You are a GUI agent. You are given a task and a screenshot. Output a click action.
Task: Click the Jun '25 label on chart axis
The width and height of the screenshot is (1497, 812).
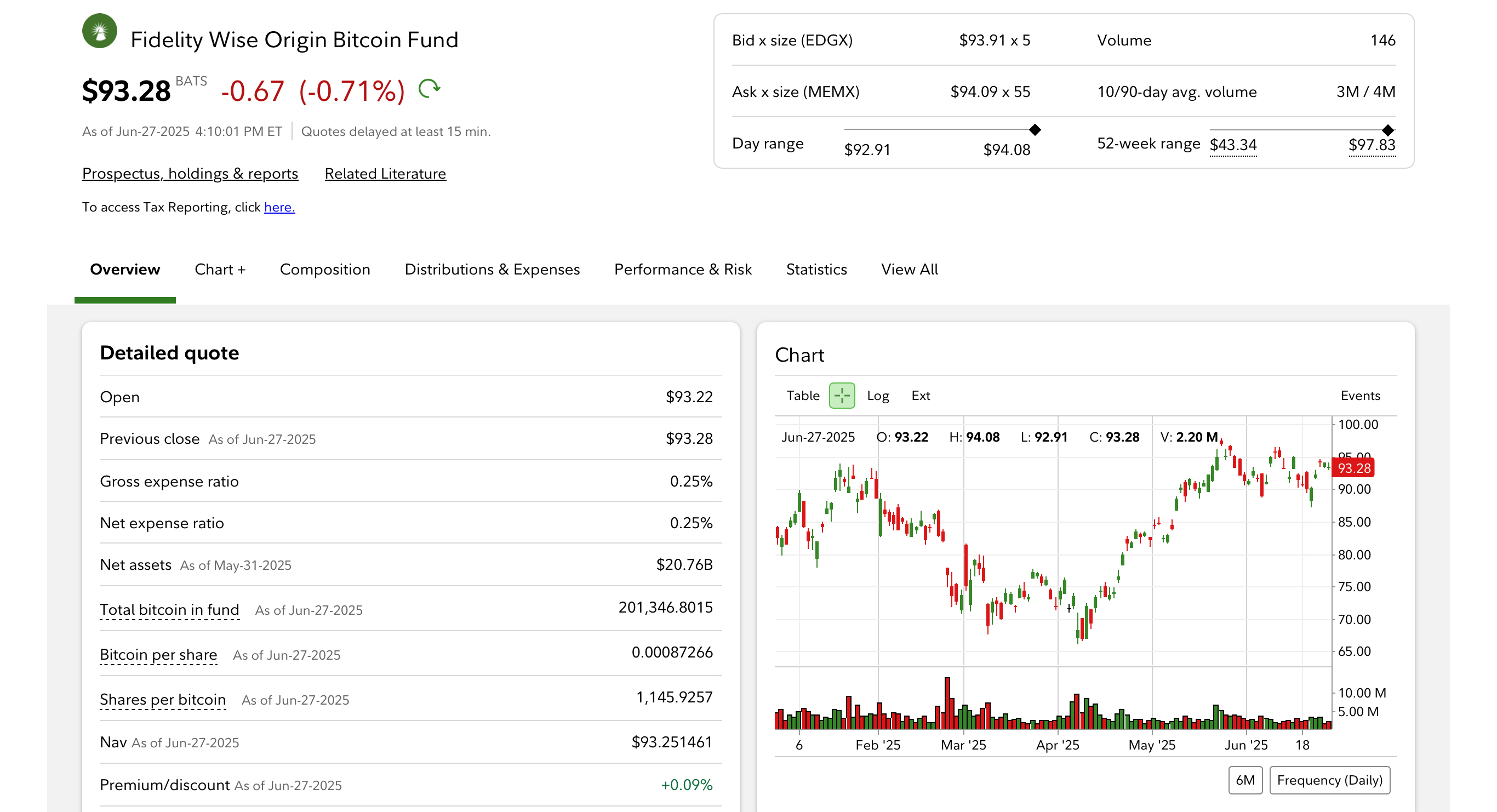[x=1246, y=745]
